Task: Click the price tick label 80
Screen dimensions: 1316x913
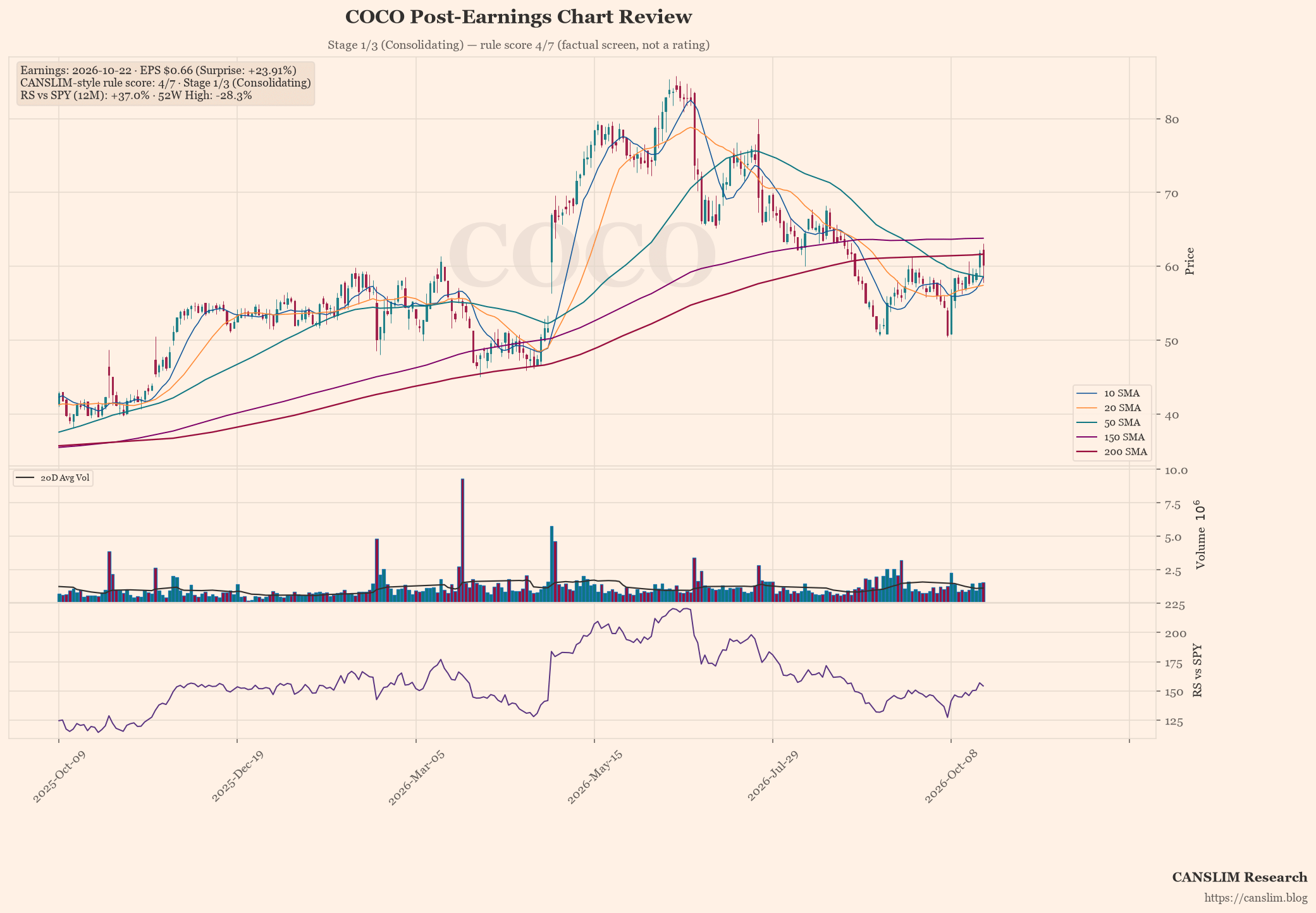Action: pyautogui.click(x=1171, y=119)
